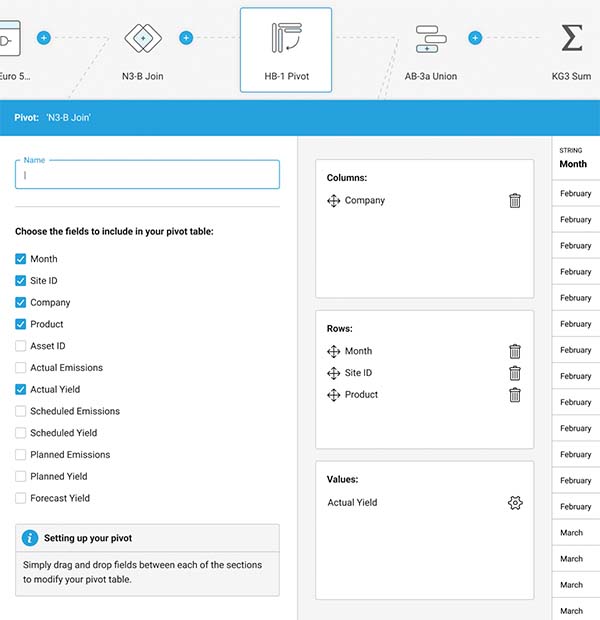
Task: Delete Company from Columns section
Action: point(515,201)
